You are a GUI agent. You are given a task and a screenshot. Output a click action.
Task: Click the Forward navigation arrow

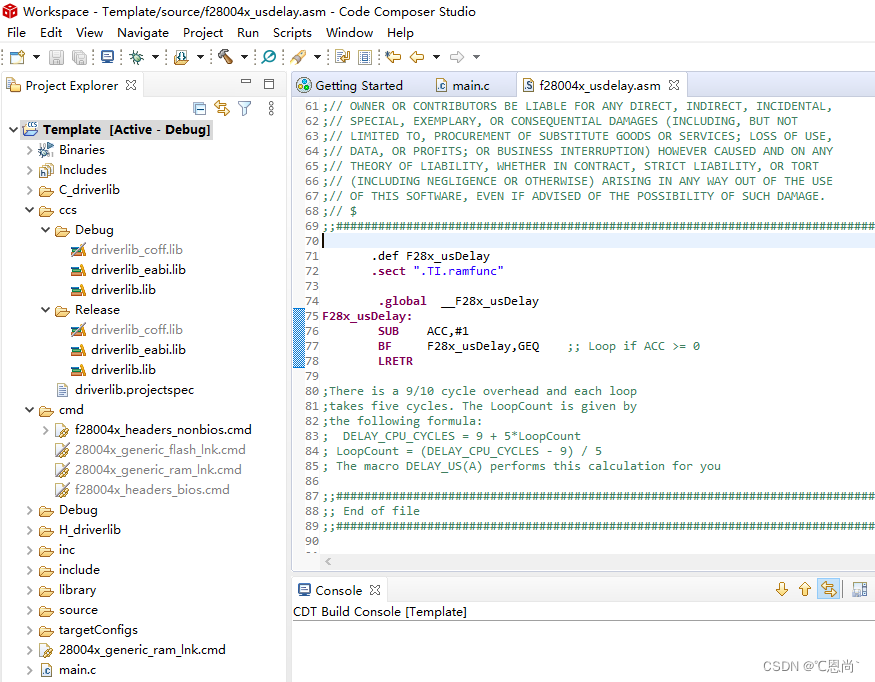coord(457,57)
